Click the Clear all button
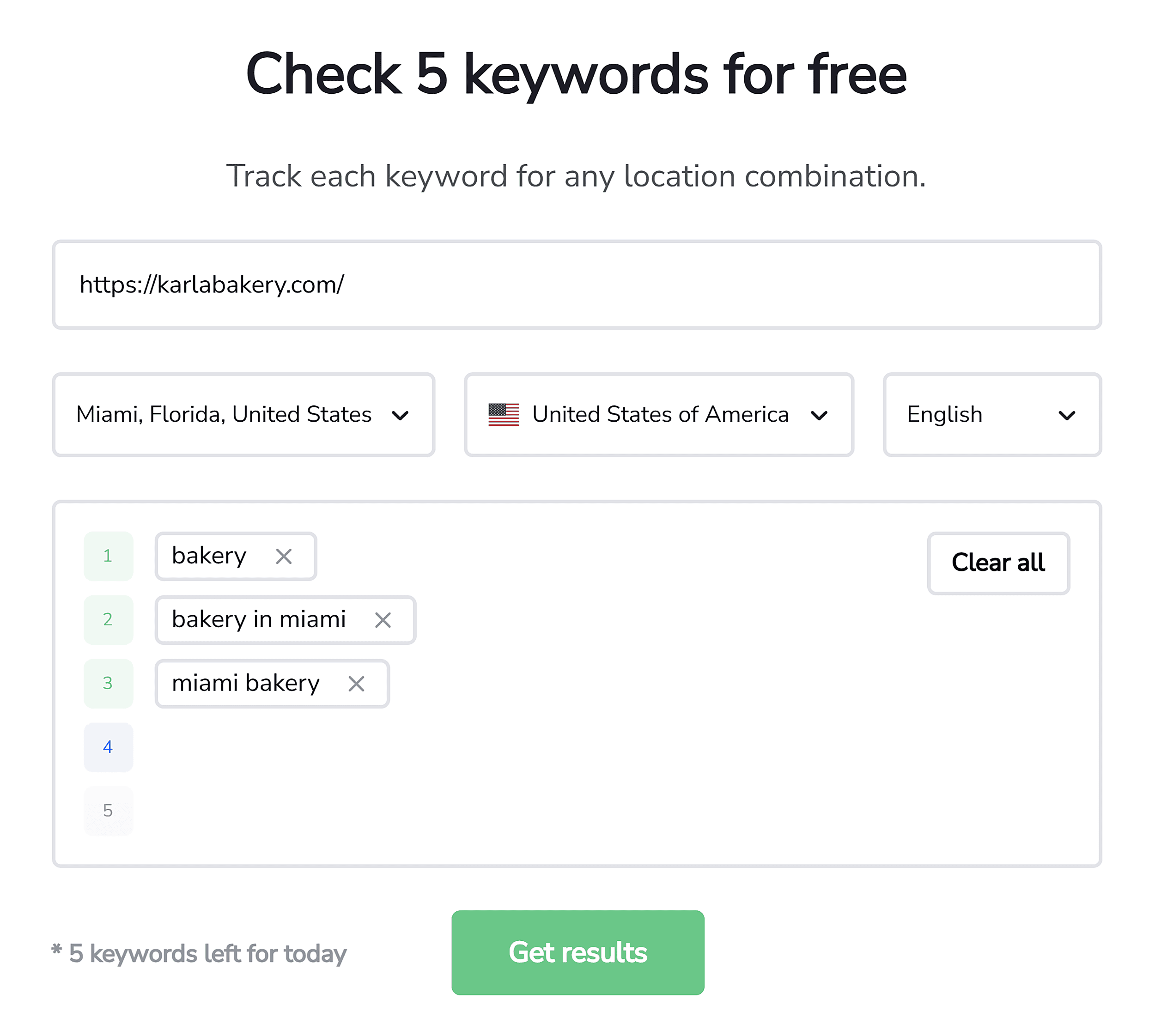 coord(998,563)
